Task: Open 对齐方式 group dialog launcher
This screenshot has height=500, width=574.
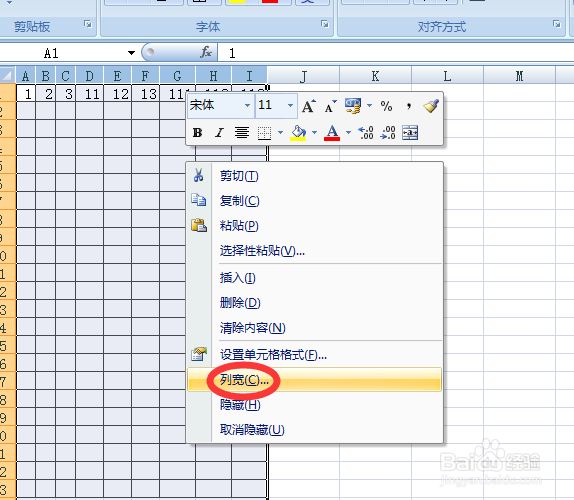Action: point(557,24)
